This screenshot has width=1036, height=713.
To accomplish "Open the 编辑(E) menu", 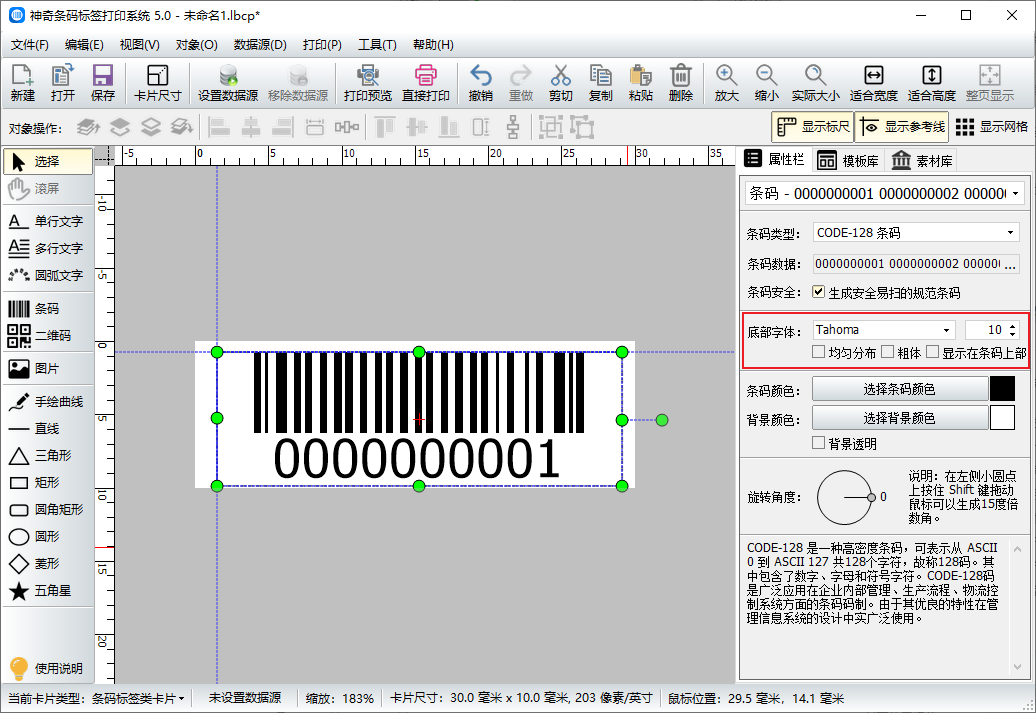I will coord(84,45).
